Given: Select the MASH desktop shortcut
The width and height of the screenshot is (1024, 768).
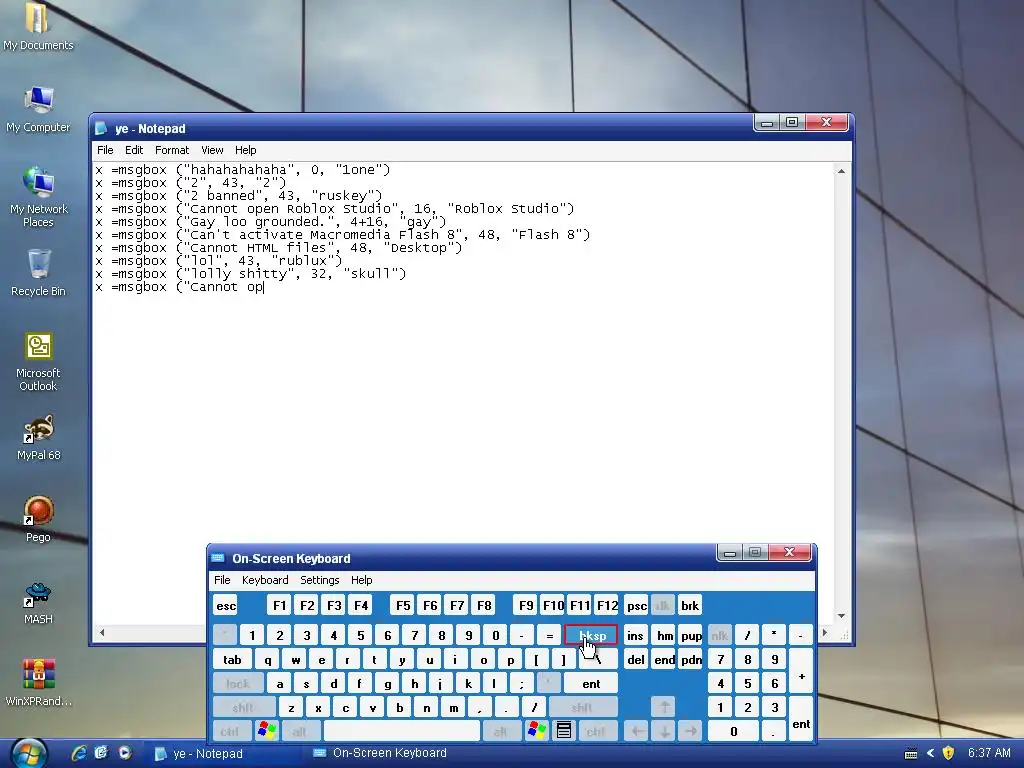Looking at the screenshot, I should pos(38,602).
